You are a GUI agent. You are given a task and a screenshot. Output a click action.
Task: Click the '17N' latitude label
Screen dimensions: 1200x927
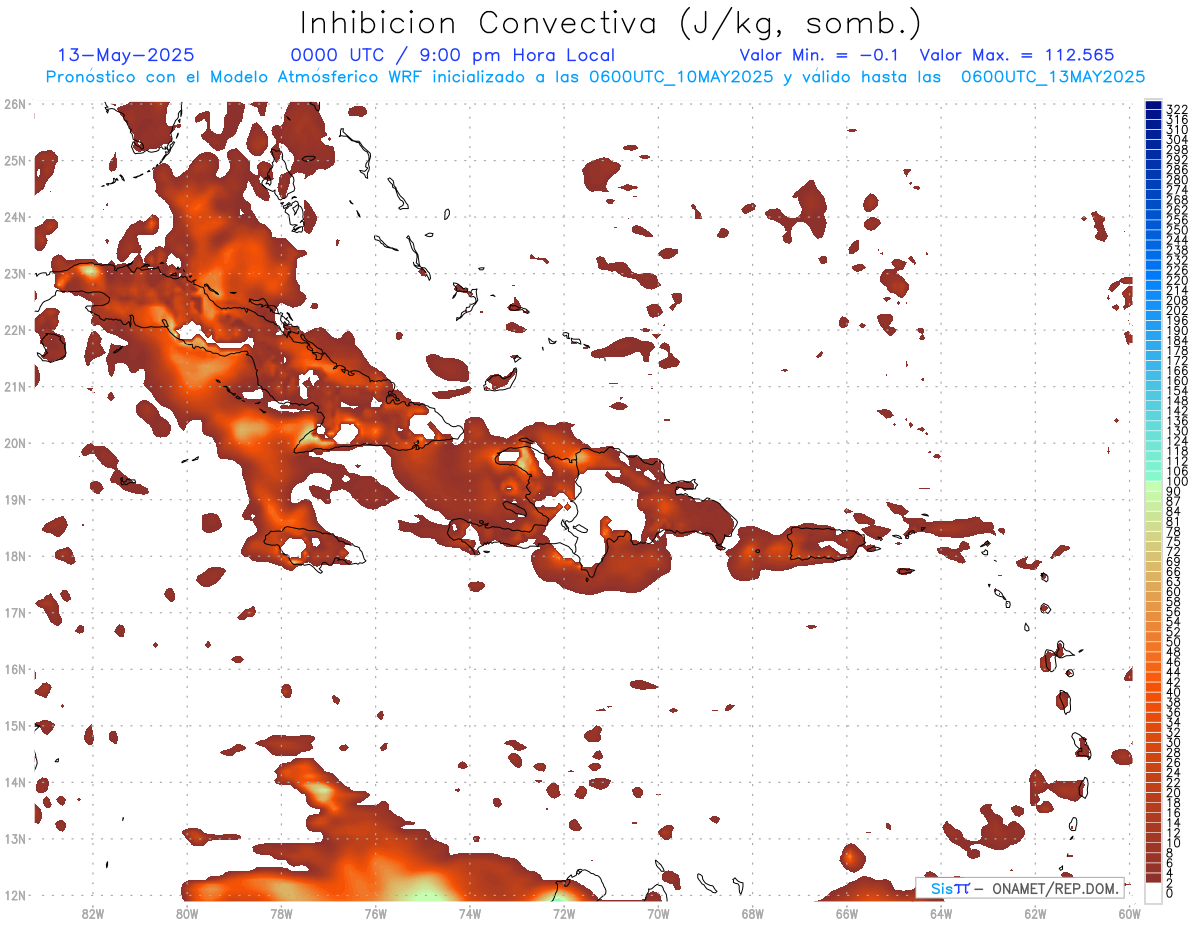pyautogui.click(x=14, y=612)
